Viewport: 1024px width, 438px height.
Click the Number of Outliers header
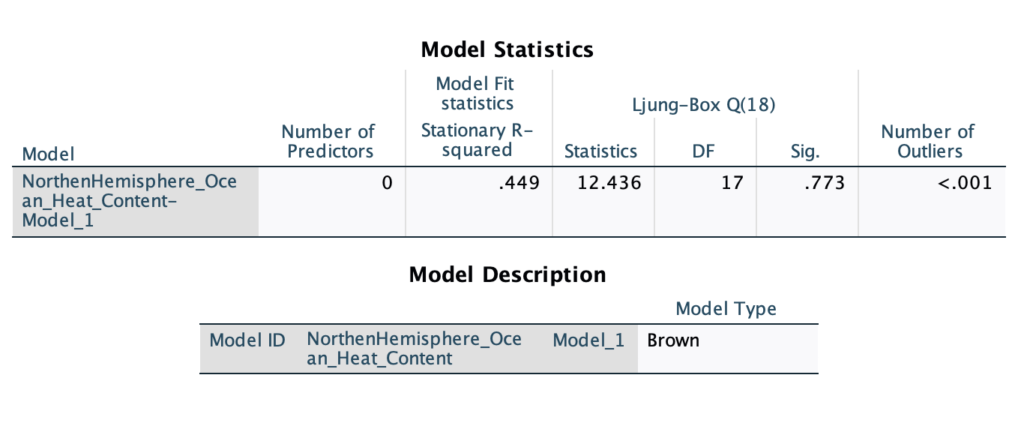928,142
